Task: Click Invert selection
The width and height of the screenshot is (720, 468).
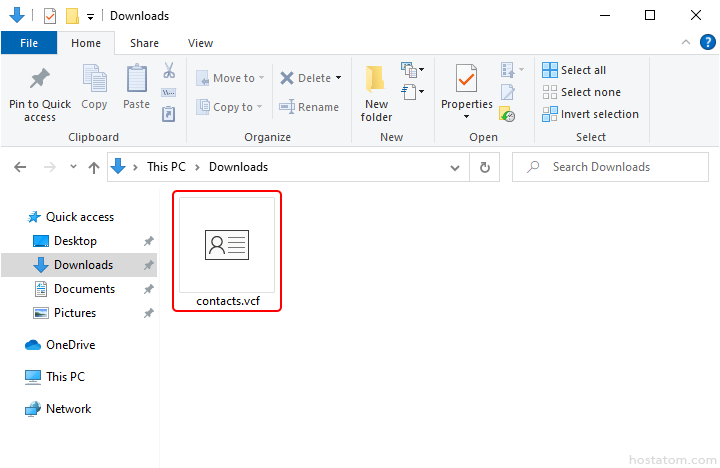Action: click(590, 114)
